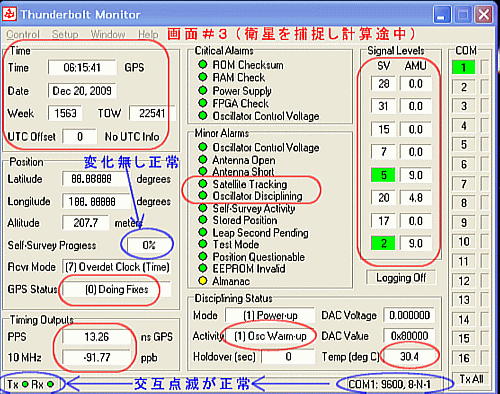
Task: Click the Latitude value field
Action: coord(97,179)
